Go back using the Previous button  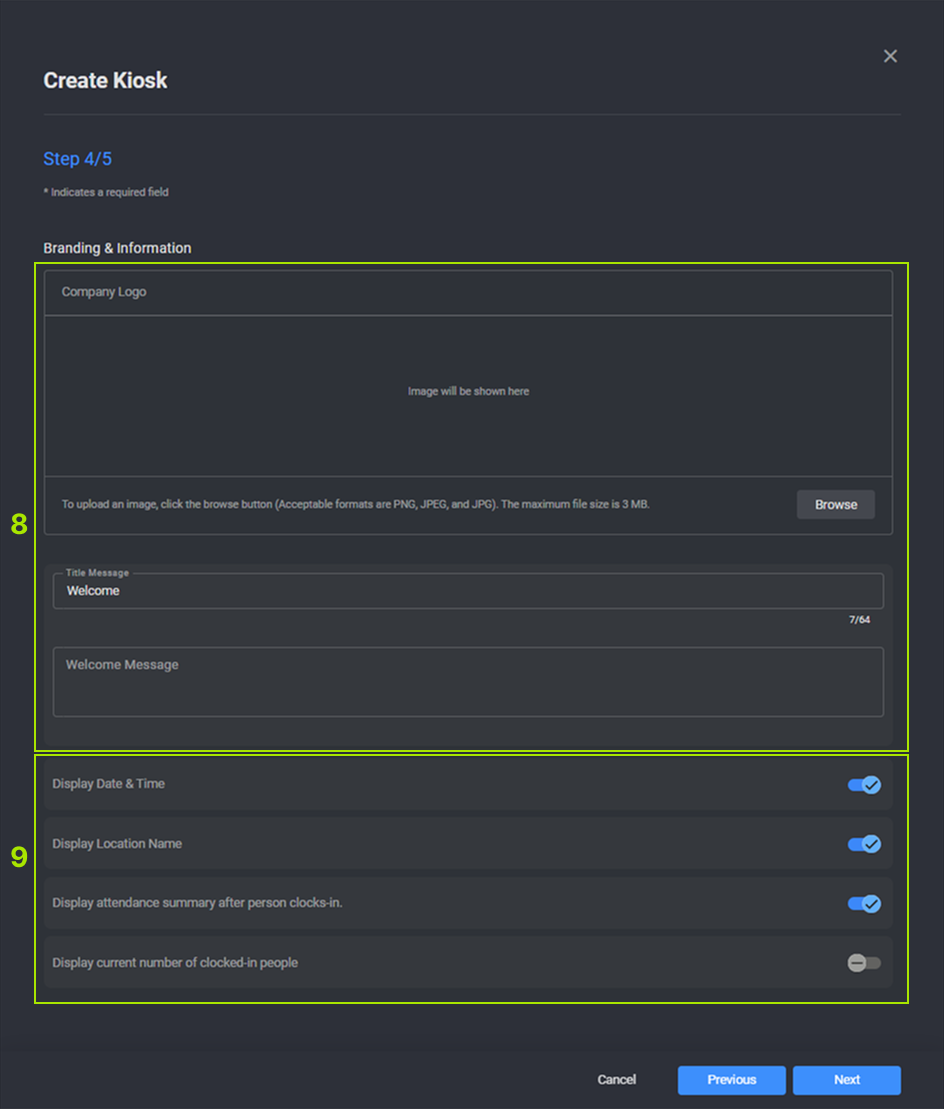tap(731, 1080)
